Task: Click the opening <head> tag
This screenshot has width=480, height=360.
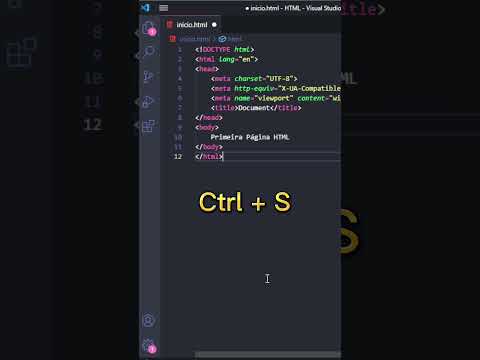Action: [x=207, y=69]
